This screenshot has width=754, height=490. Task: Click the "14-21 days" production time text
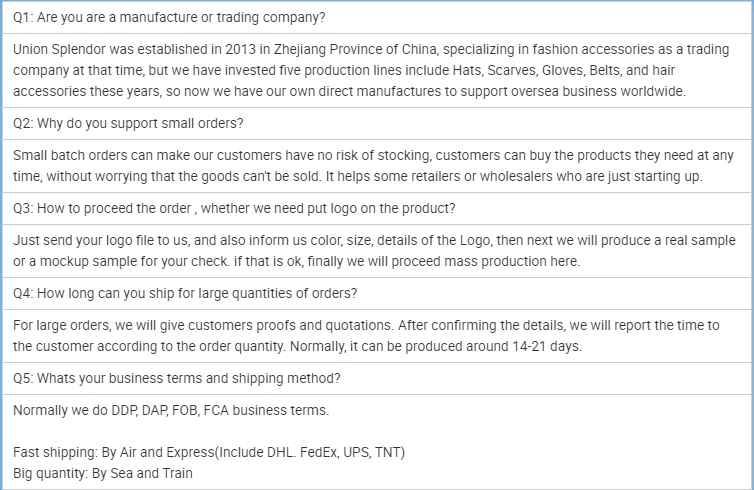(546, 346)
